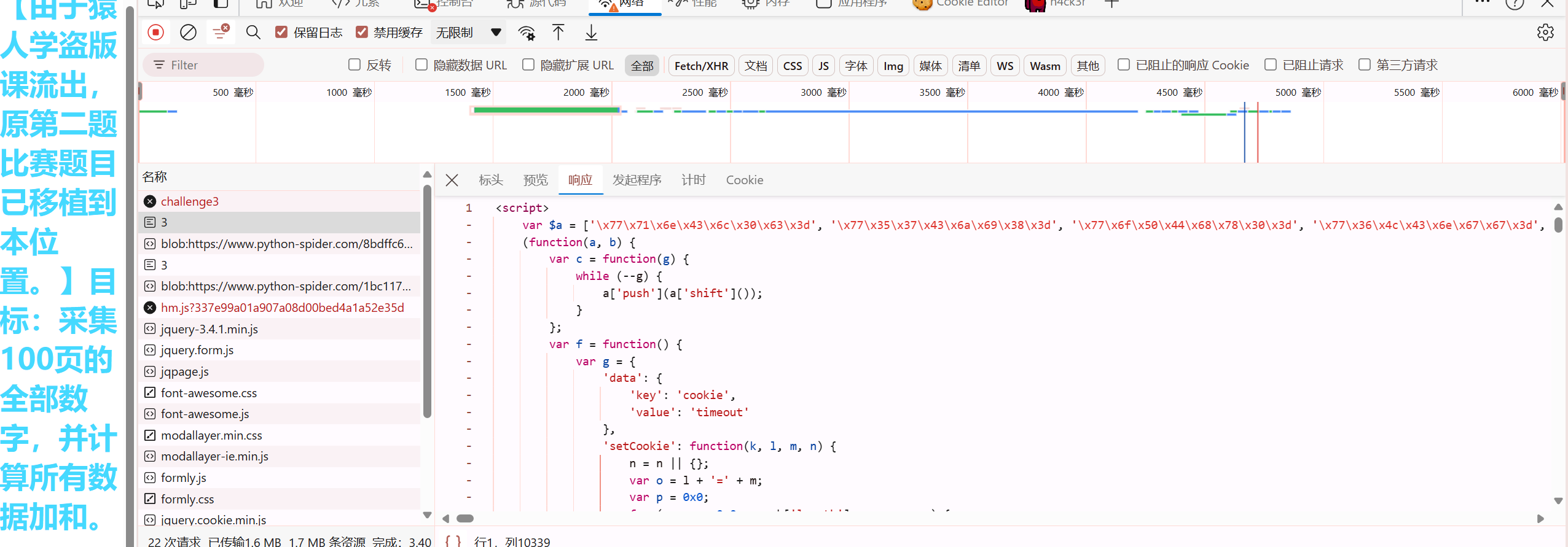Enable Hide extension URLs checkbox

[x=528, y=64]
